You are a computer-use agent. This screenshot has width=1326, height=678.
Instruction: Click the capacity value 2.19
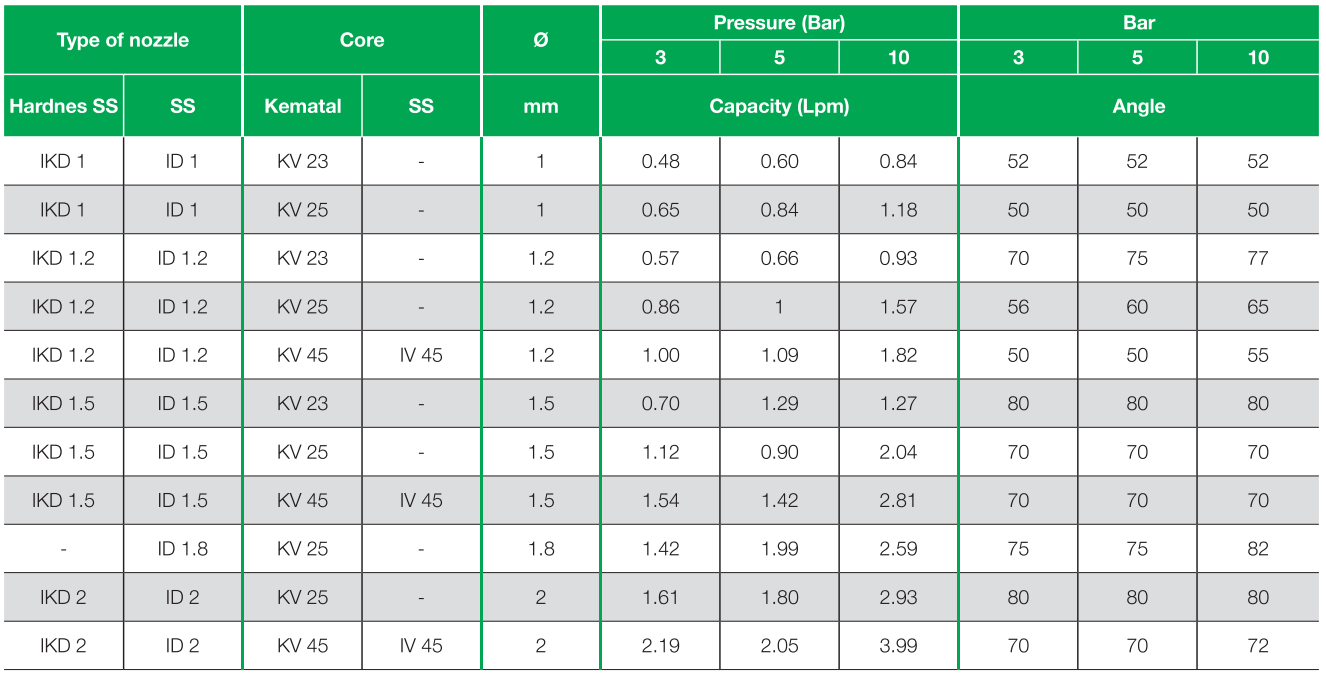tap(660, 646)
